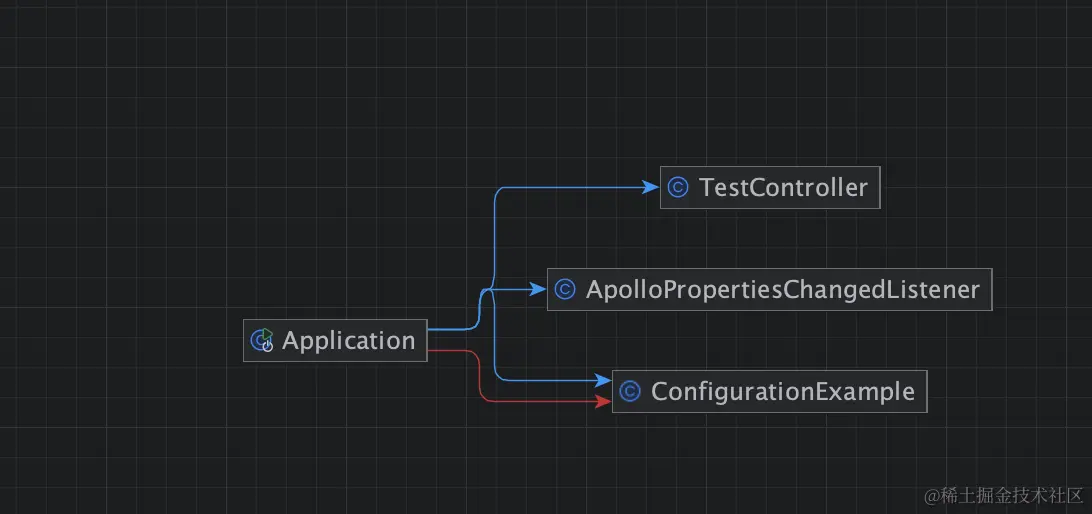
Task: Select the TestController class icon
Action: tap(677, 187)
